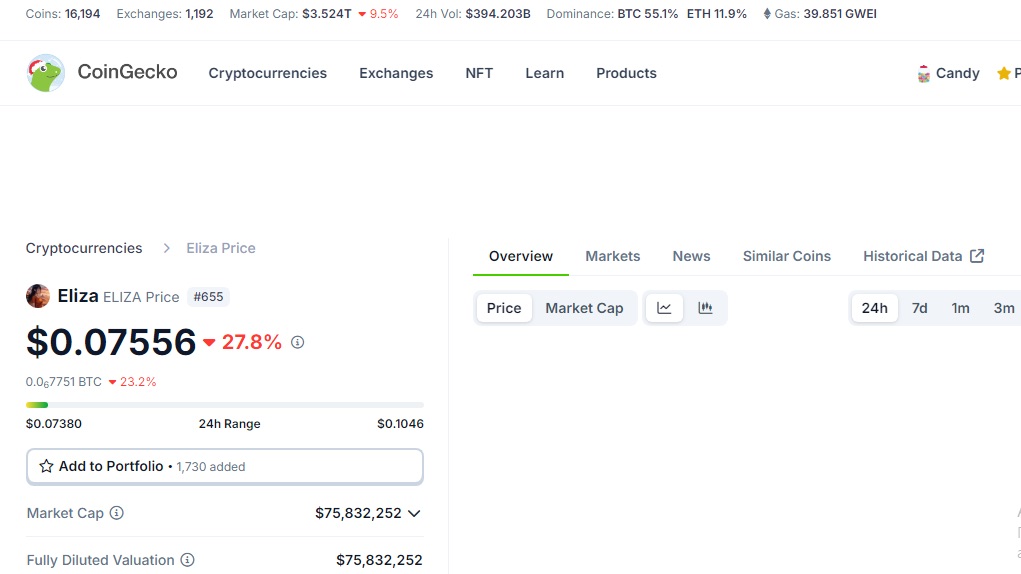Click the Fully Diluted Valuation $75,832,252 value
1021x574 pixels.
(x=379, y=560)
